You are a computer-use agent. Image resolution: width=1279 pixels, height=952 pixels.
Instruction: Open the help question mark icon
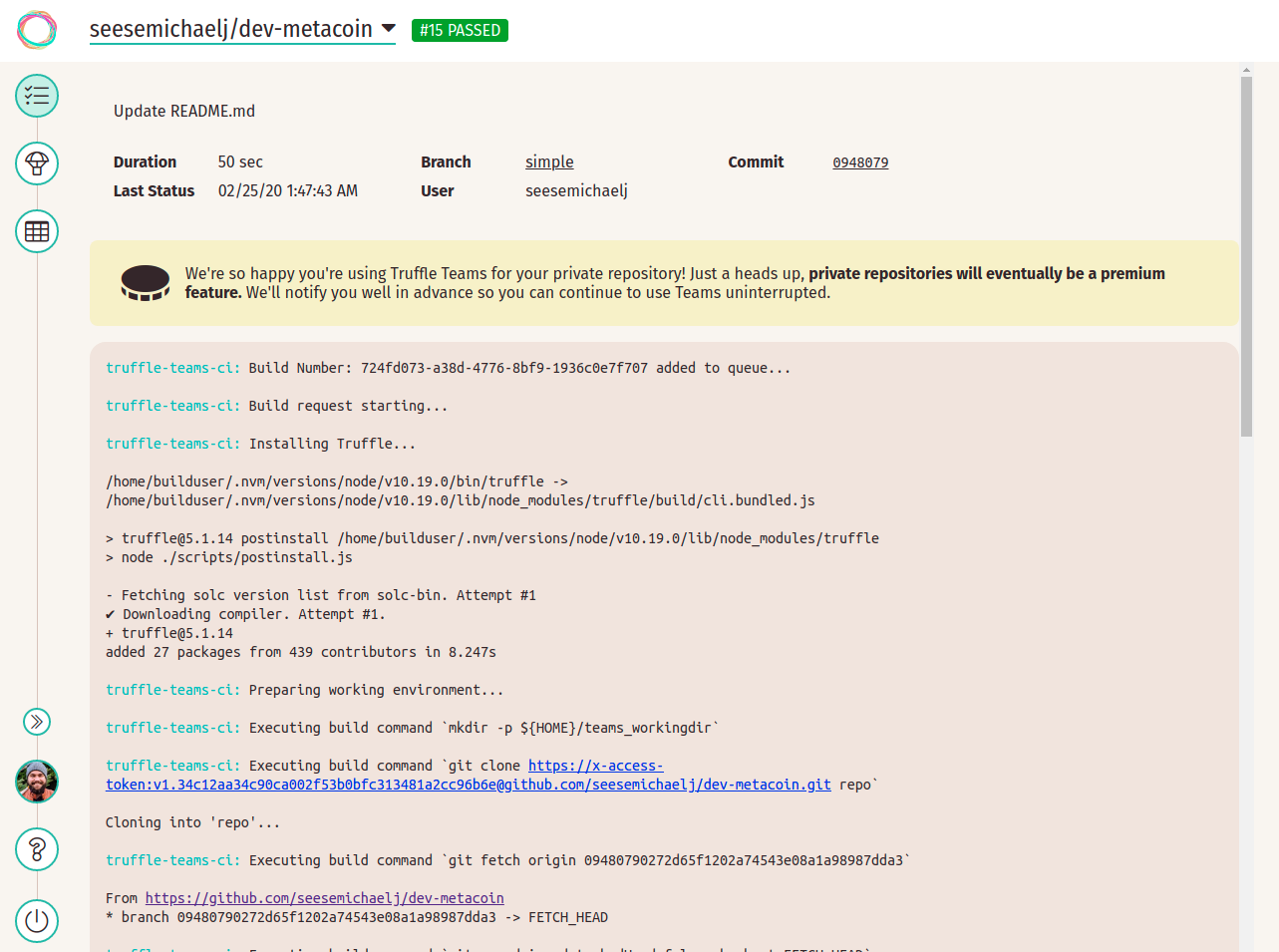pos(37,849)
